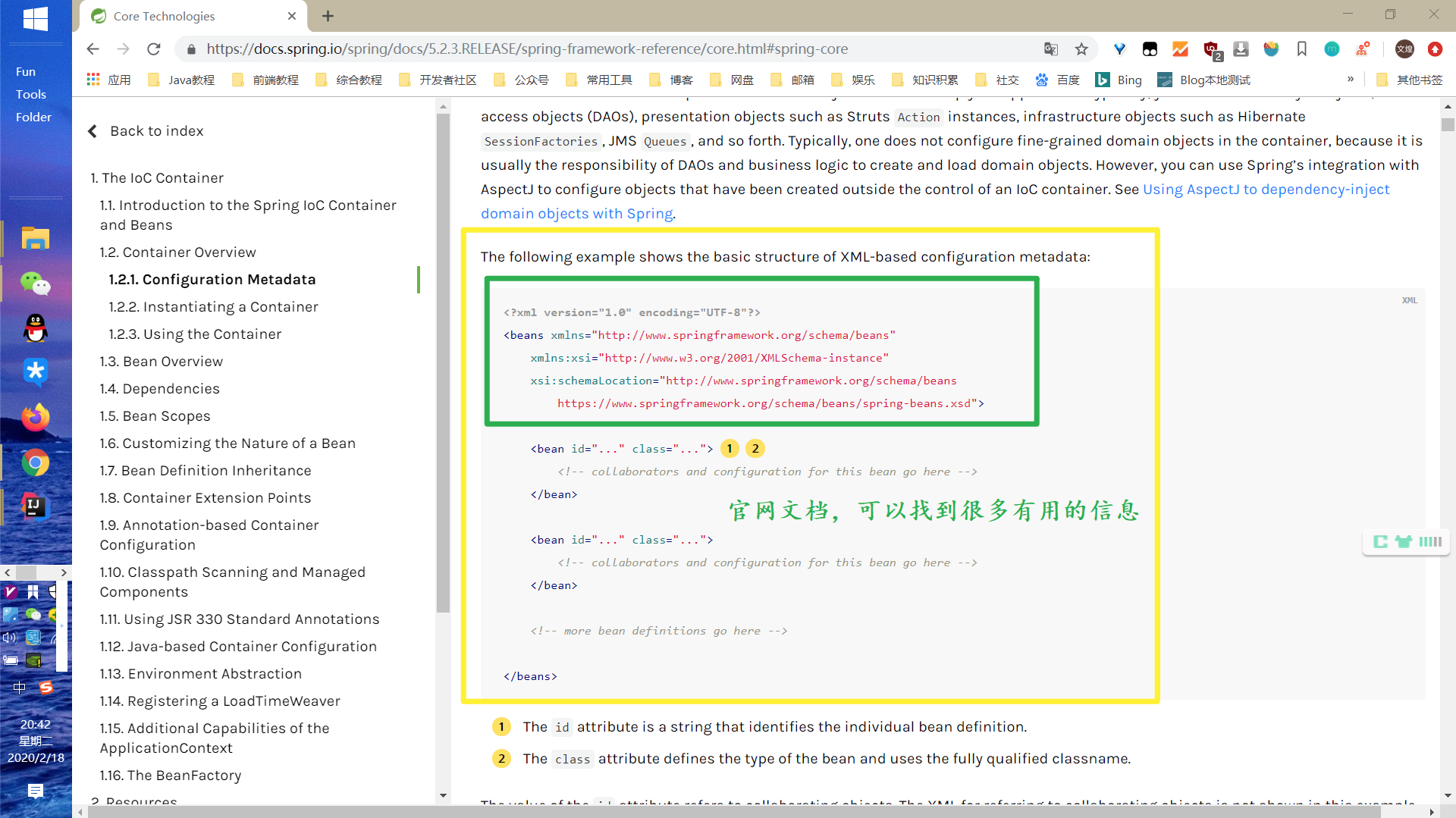Open the uBlock Origin extension

point(1211,49)
